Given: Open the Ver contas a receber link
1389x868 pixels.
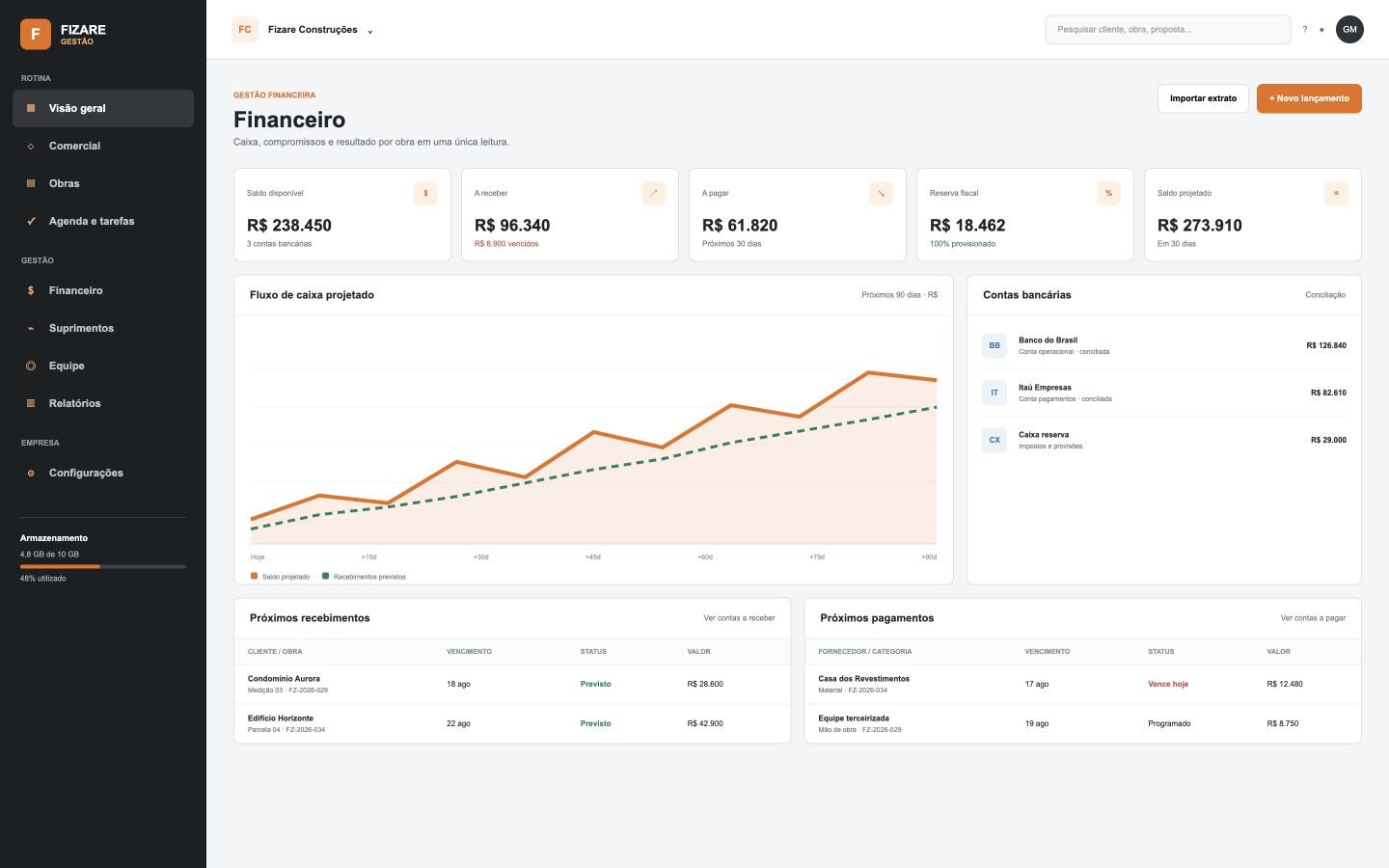Looking at the screenshot, I should [739, 618].
